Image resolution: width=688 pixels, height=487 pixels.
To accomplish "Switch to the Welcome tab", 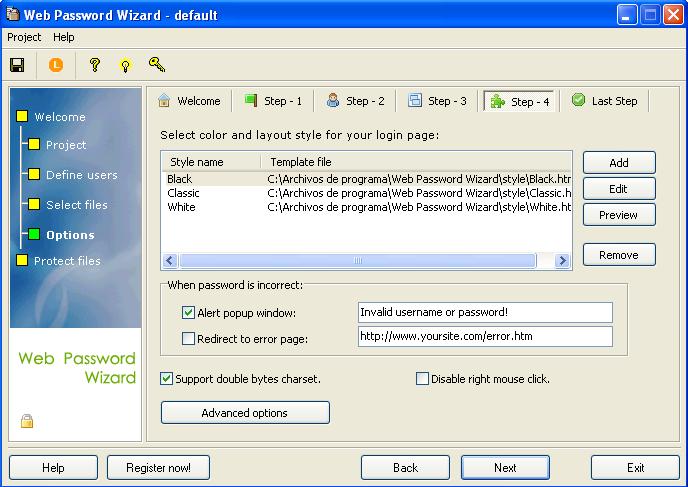I will [x=189, y=101].
